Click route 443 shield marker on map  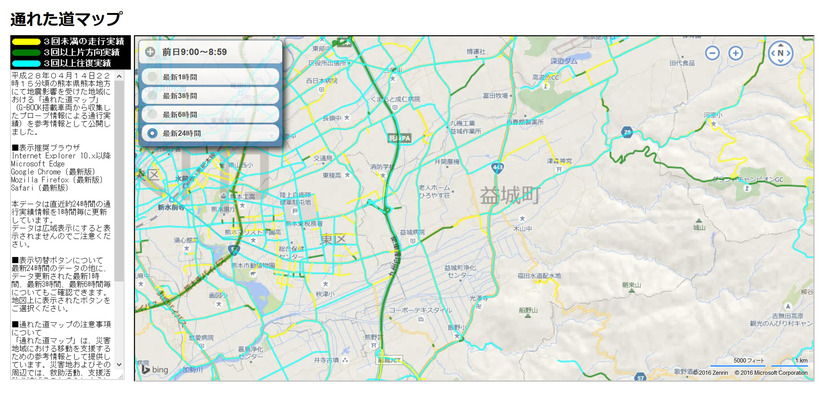coord(497,168)
